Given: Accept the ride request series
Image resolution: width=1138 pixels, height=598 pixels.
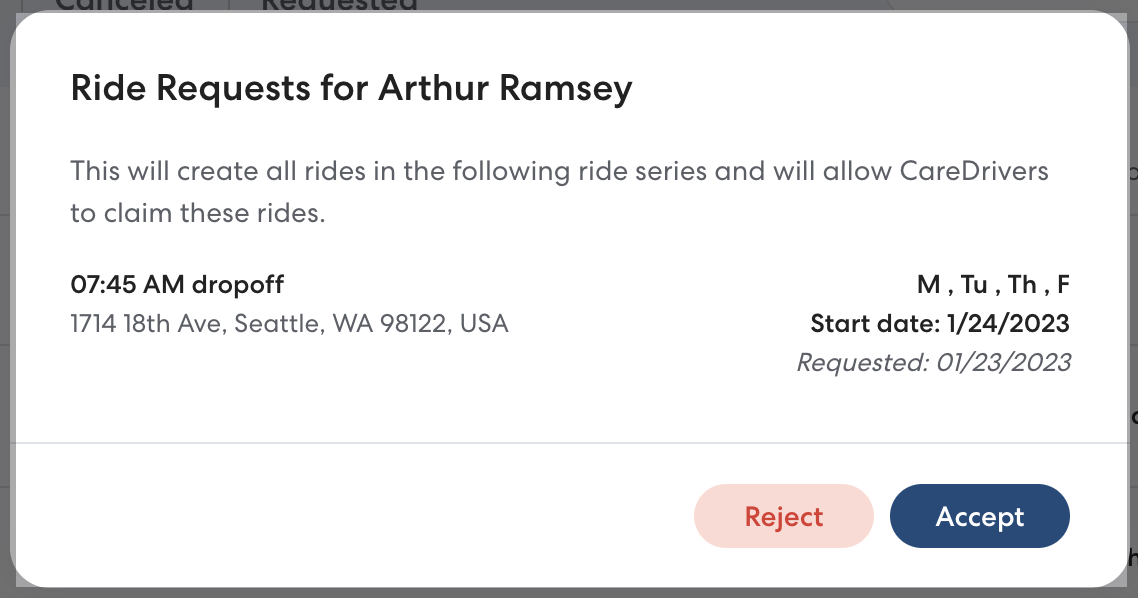Looking at the screenshot, I should [x=979, y=516].
